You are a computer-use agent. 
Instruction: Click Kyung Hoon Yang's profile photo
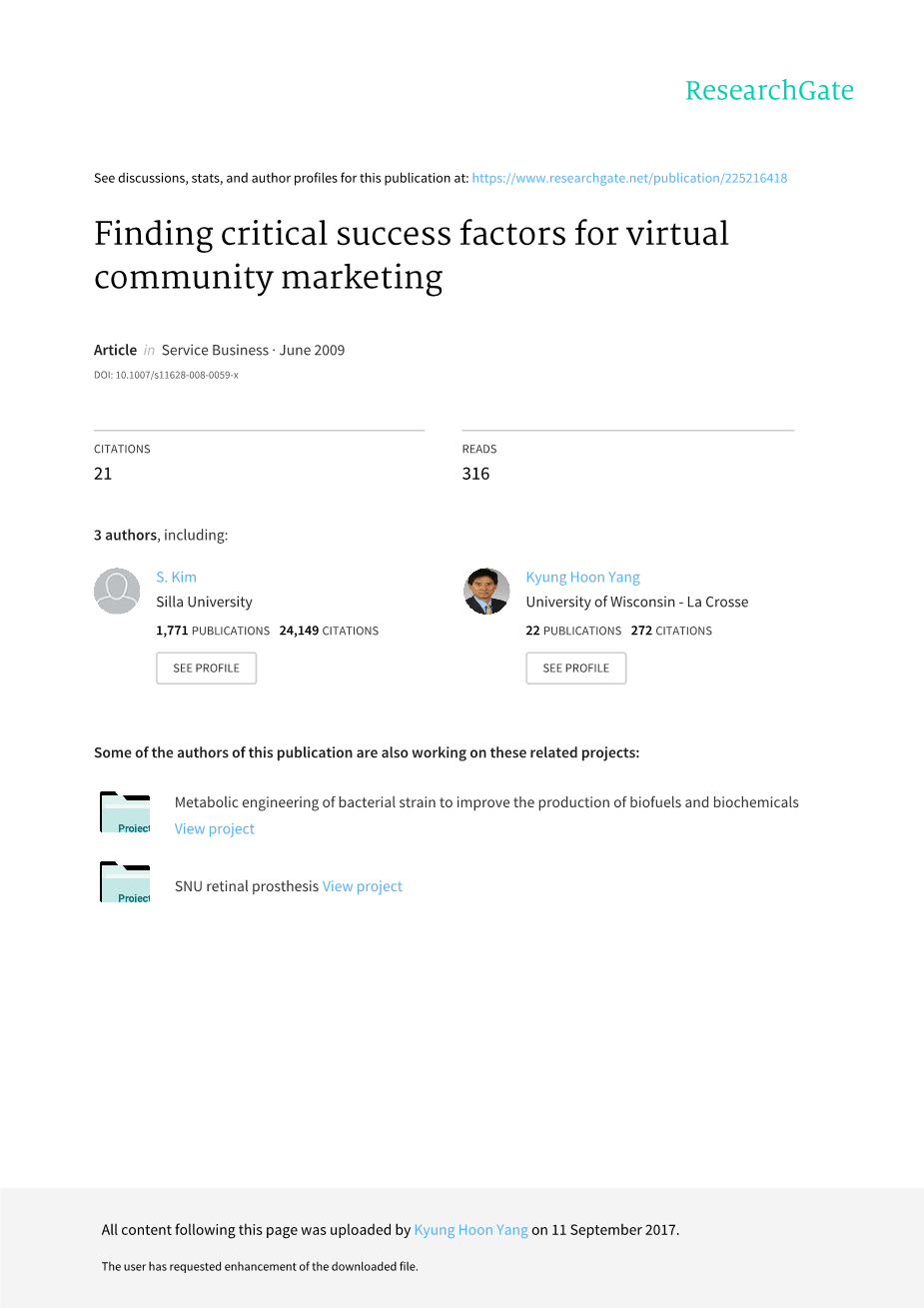point(486,591)
